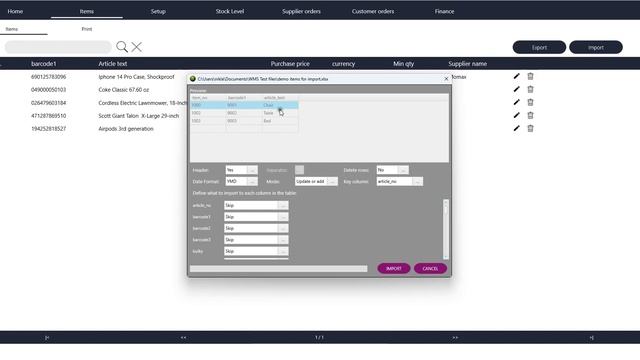Click barcode 194252818527

(49, 129)
